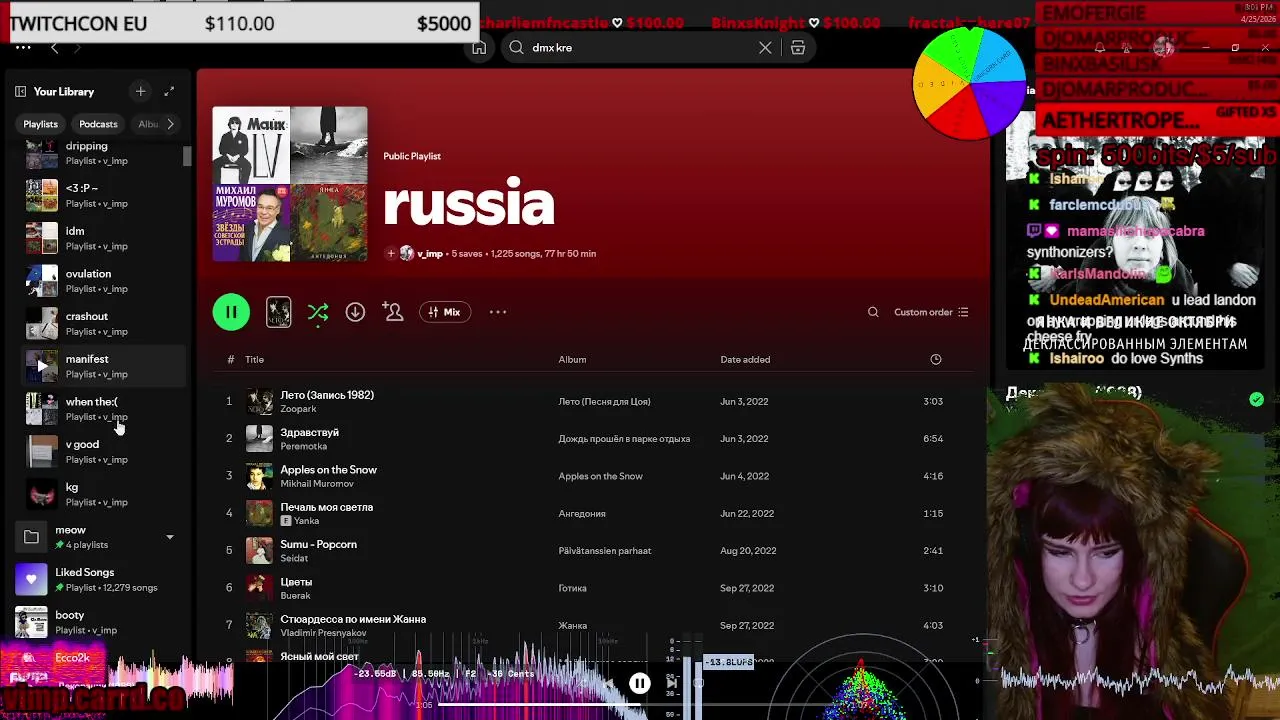Pause playback with the green button
The height and width of the screenshot is (720, 1280).
[x=231, y=312]
